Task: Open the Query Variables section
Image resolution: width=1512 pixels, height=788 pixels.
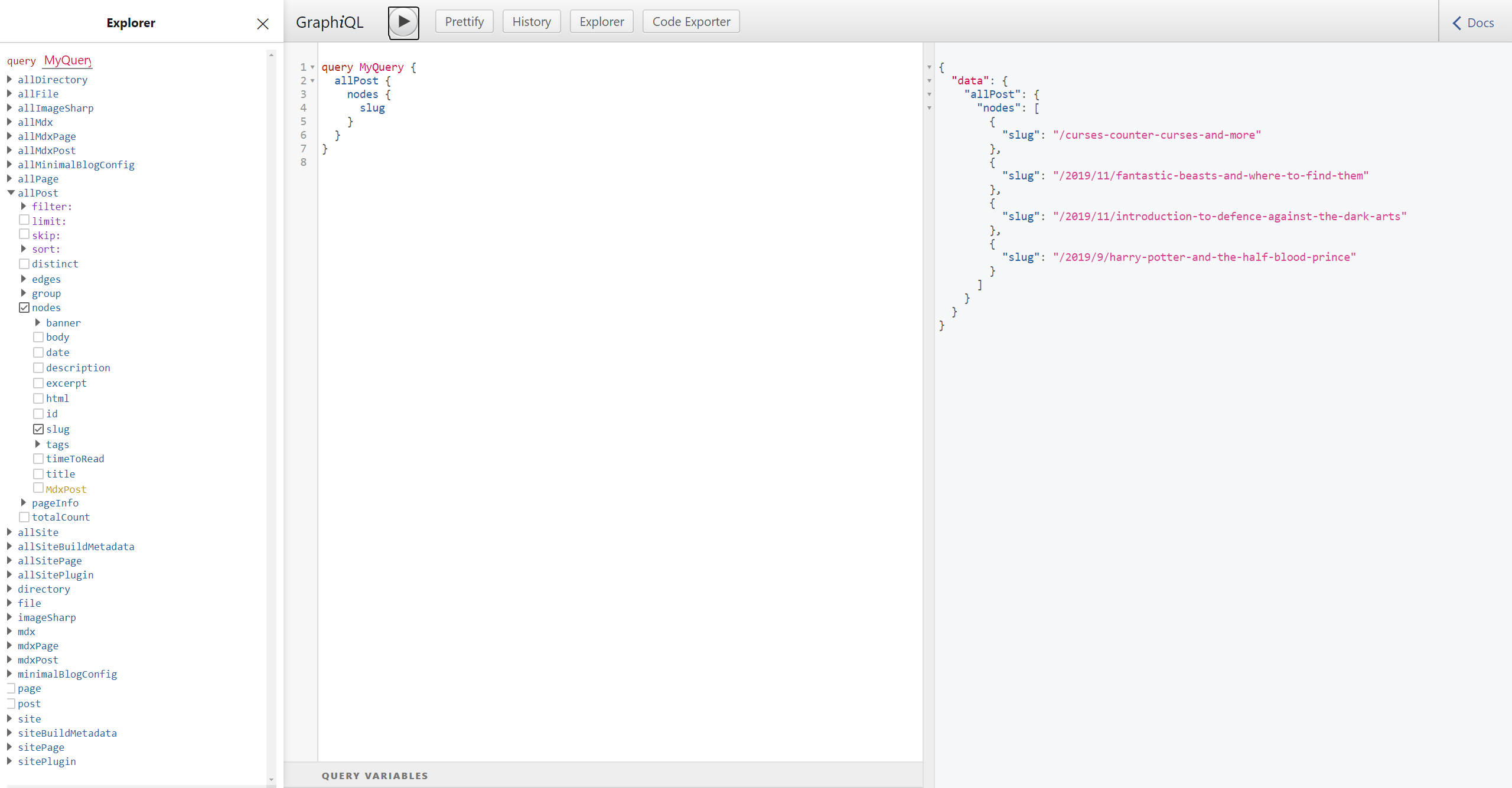Action: coord(375,775)
